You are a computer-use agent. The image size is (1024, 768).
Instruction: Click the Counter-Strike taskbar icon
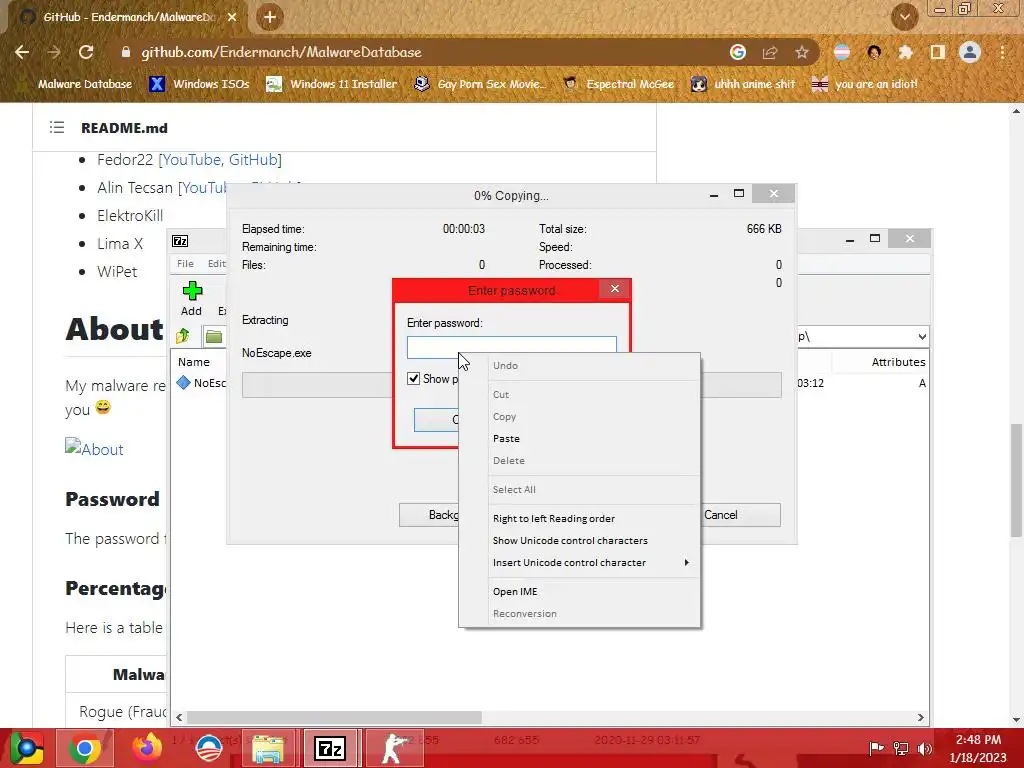pos(394,748)
